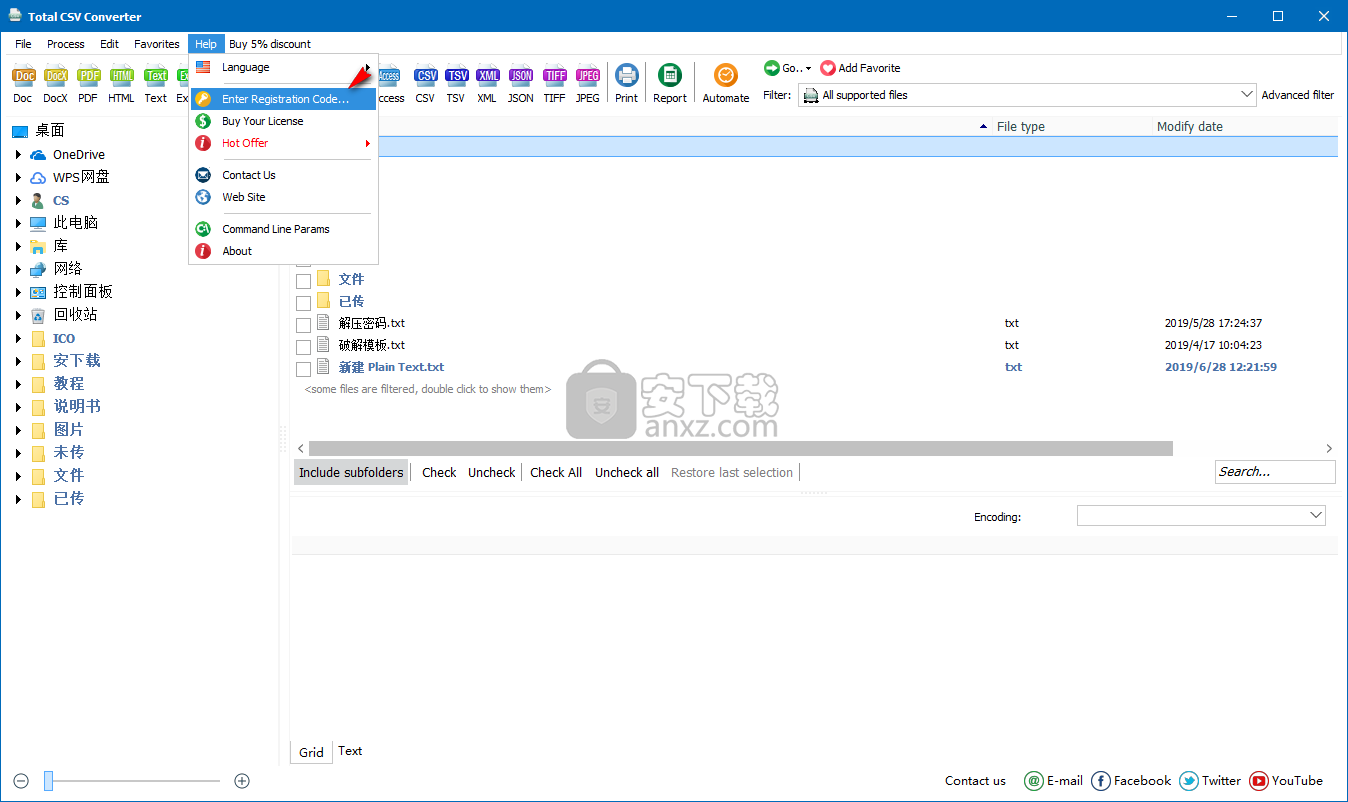Switch to the Text tab
The width and height of the screenshot is (1348, 802).
click(x=350, y=751)
